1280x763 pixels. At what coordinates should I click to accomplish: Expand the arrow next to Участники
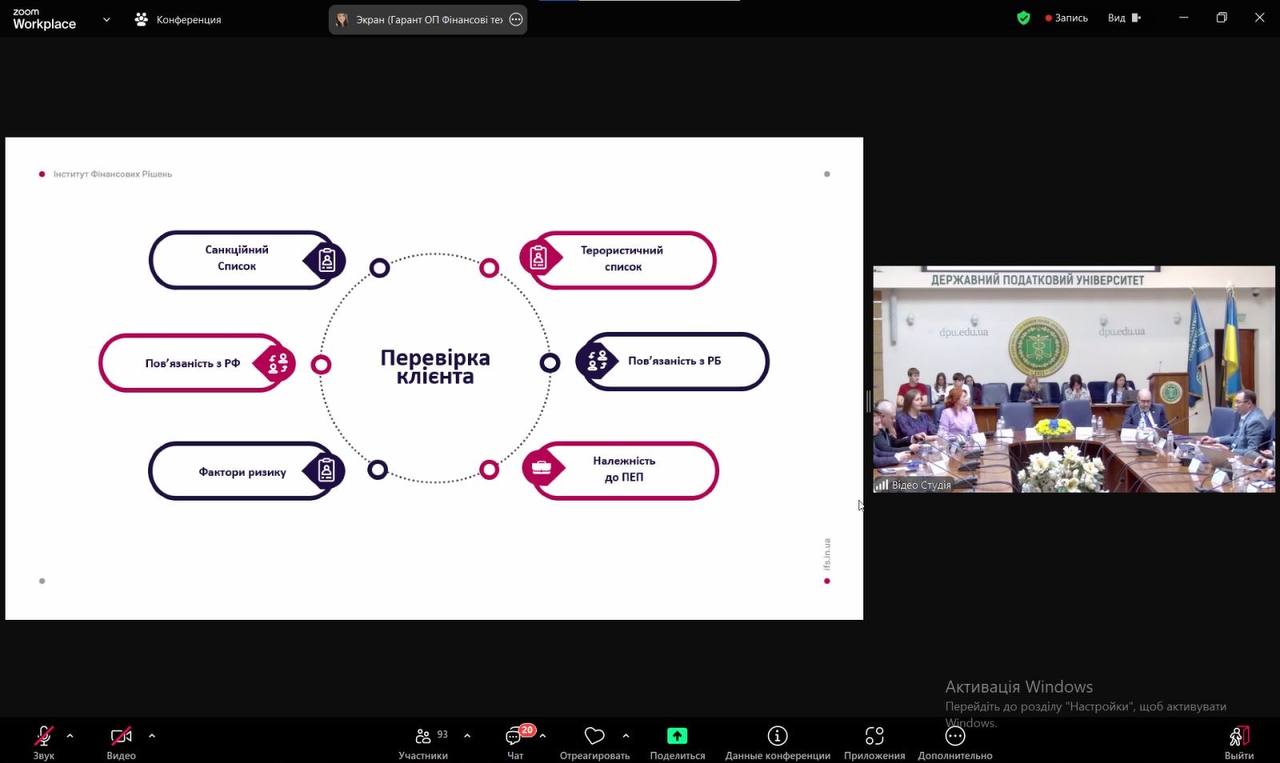coord(467,736)
